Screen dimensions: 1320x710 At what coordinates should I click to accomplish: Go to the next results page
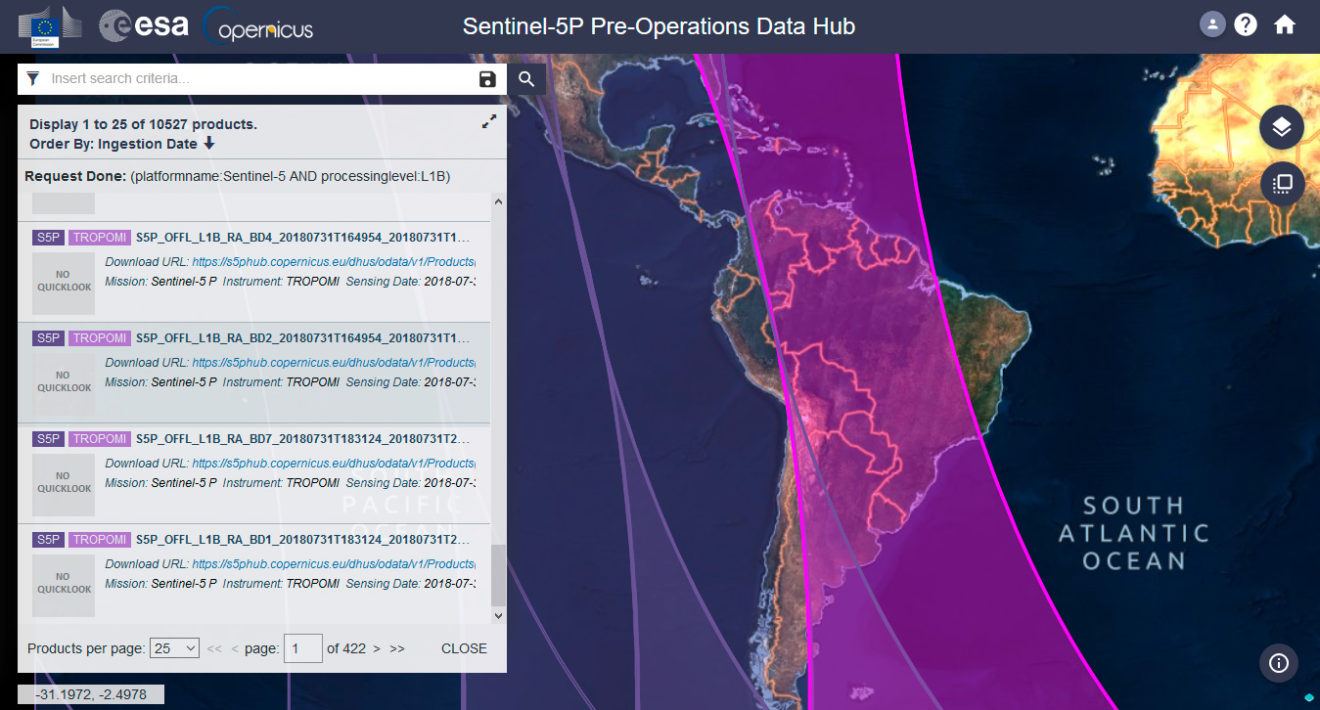pyautogui.click(x=376, y=648)
